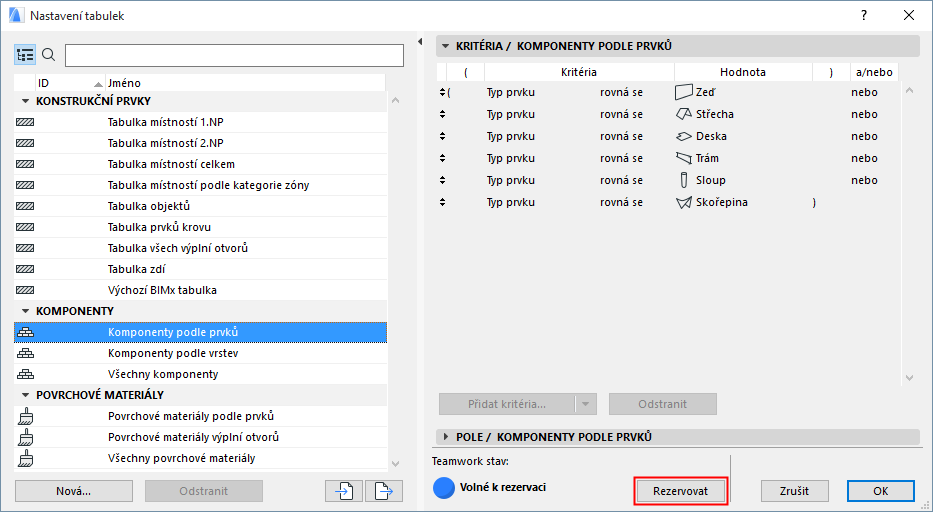
Task: Select Komponenty podle prvků
Action: point(201,332)
